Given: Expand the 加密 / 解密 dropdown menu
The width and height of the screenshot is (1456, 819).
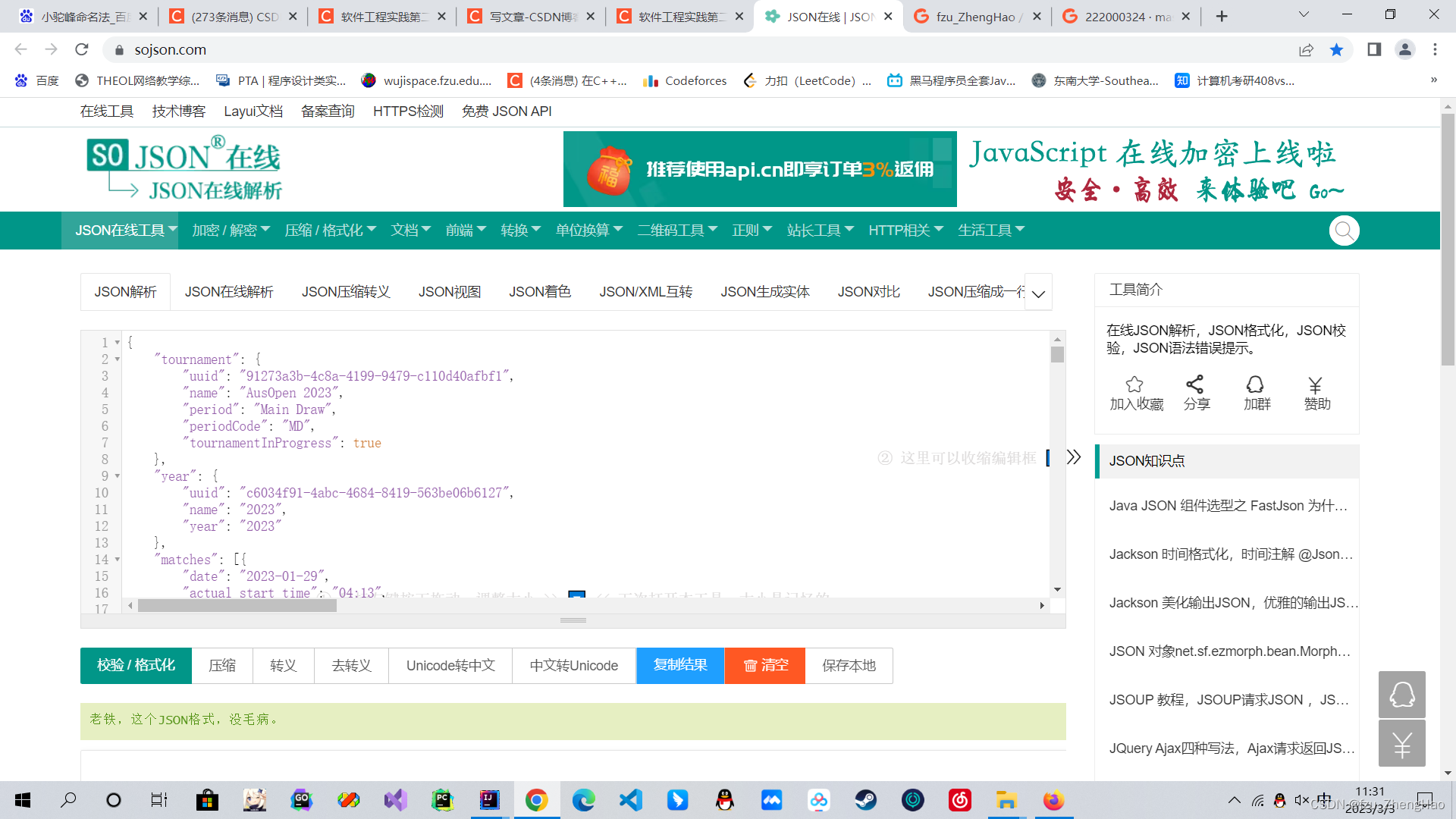Looking at the screenshot, I should tap(231, 231).
